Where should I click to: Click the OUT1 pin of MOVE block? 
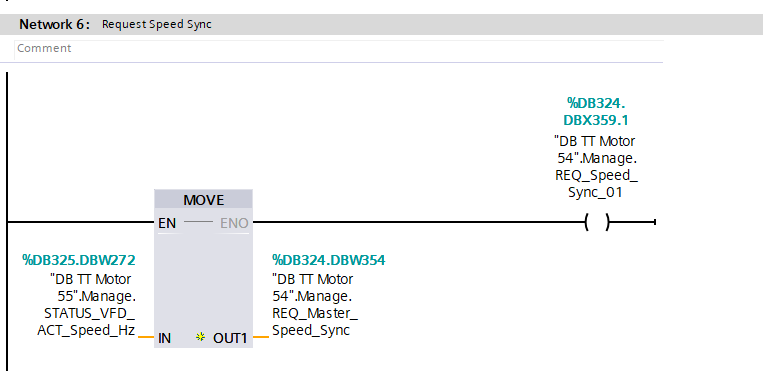click(230, 338)
